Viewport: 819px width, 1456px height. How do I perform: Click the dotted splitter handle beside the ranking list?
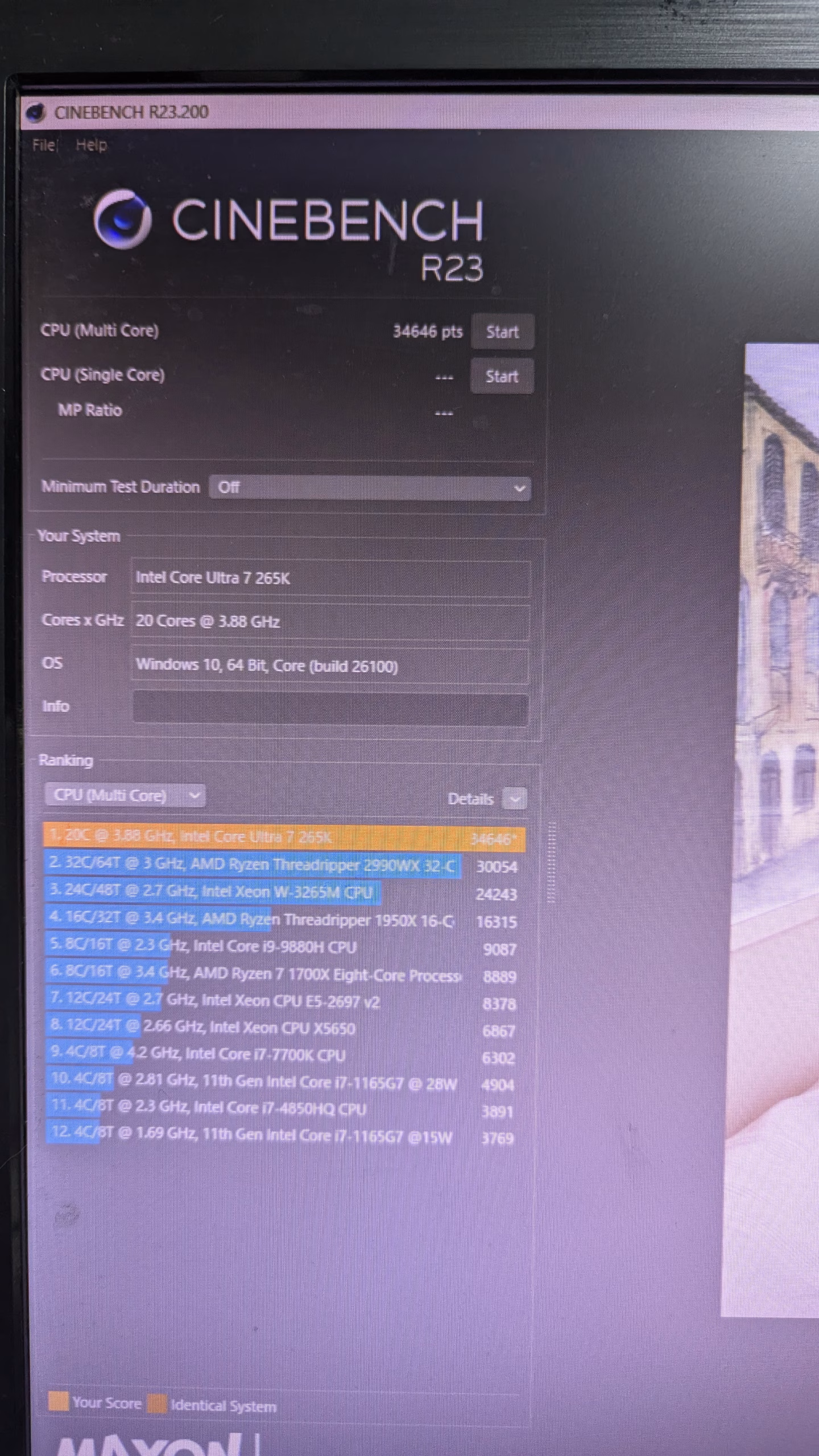[551, 862]
